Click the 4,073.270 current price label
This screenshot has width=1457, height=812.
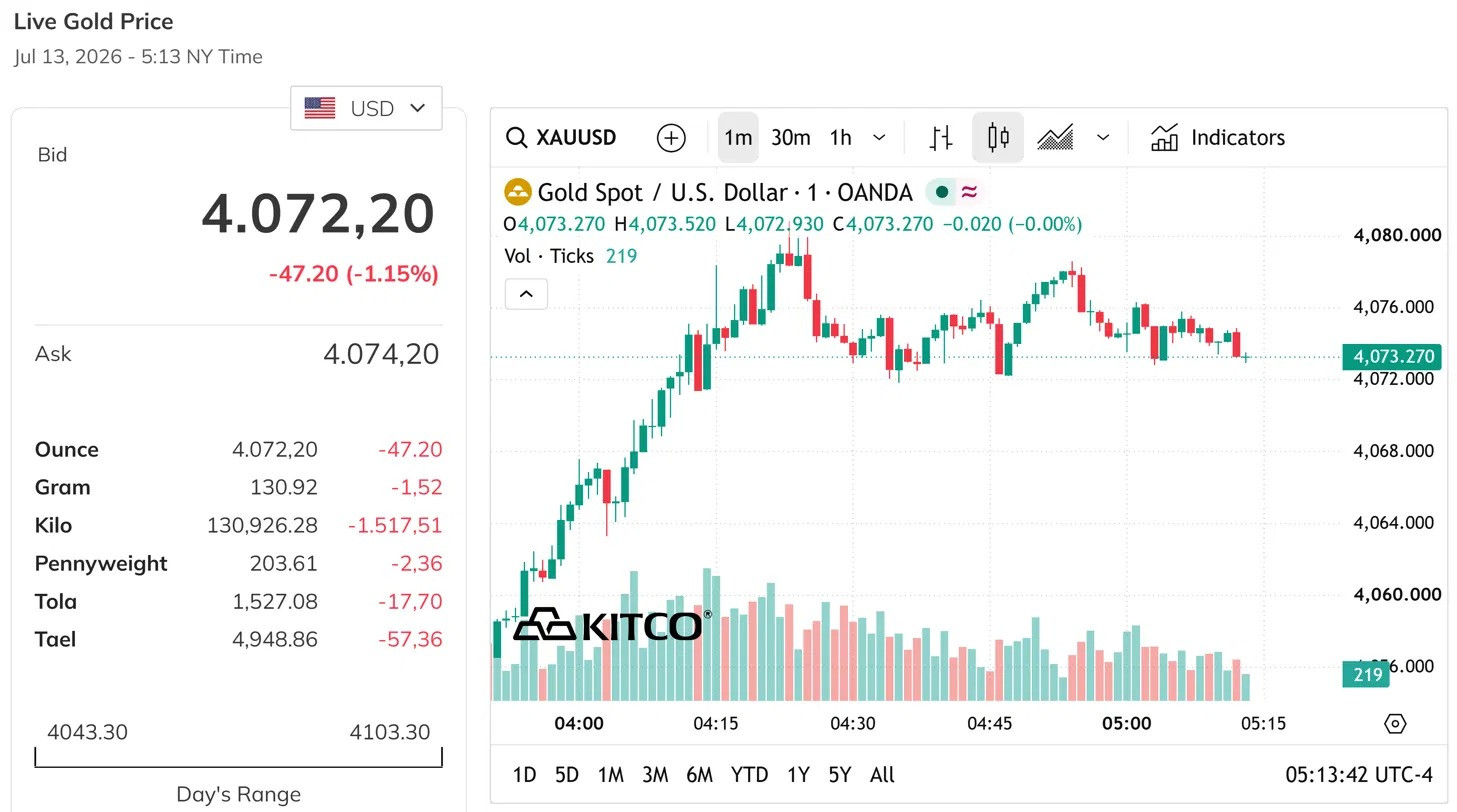tap(1391, 356)
